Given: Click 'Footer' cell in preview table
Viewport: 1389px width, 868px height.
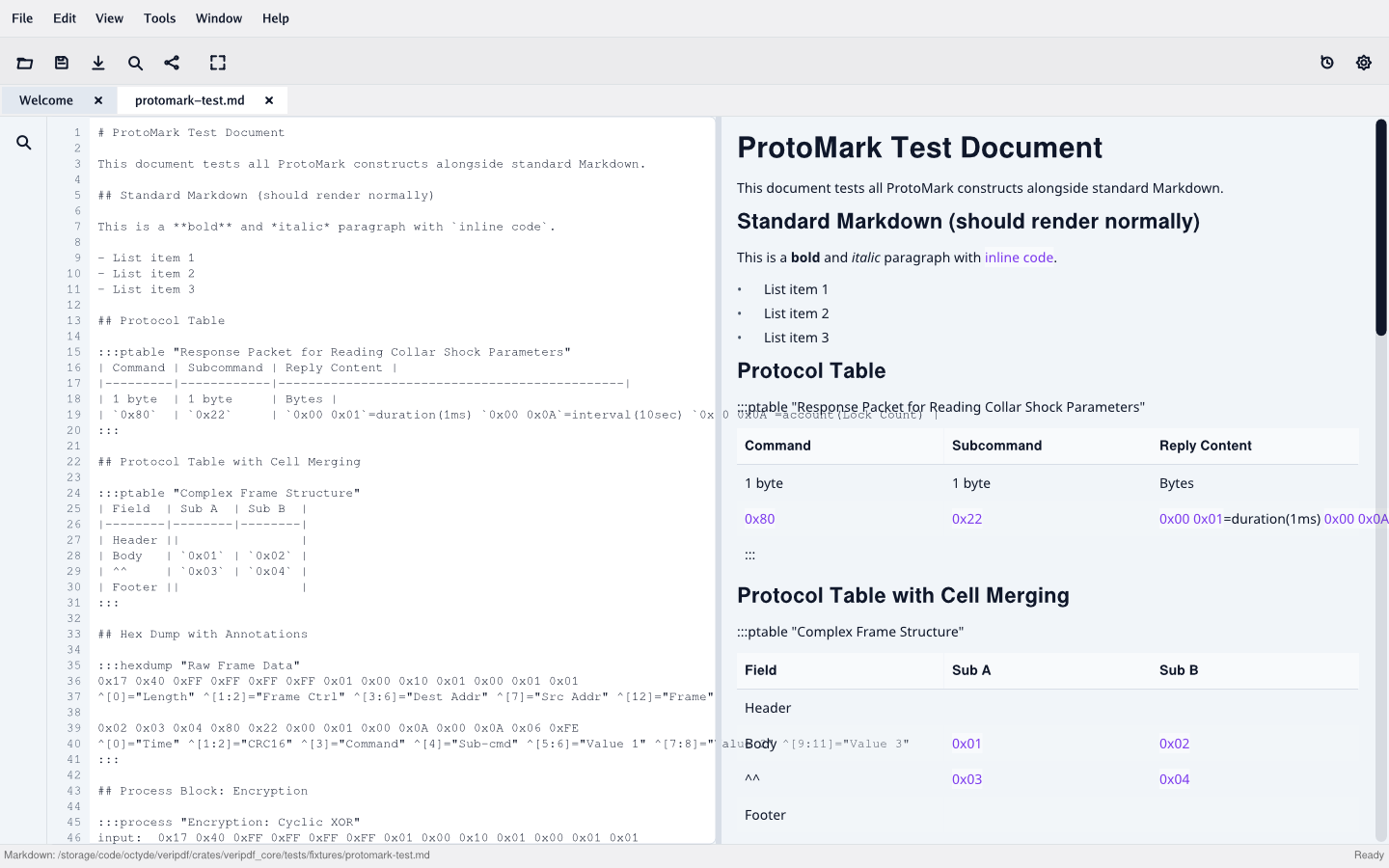Looking at the screenshot, I should tap(765, 815).
